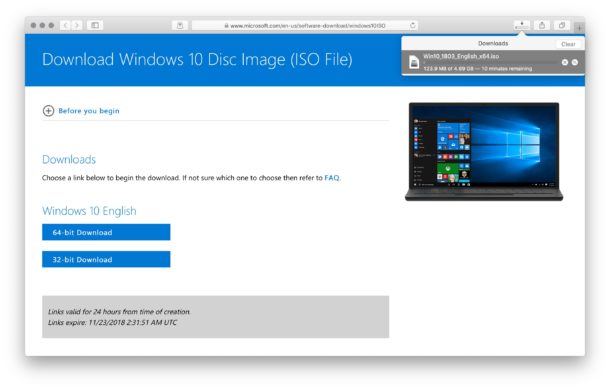Viewport: 610px width, 389px height.
Task: Start the 64-bit Download
Action: [x=106, y=232]
